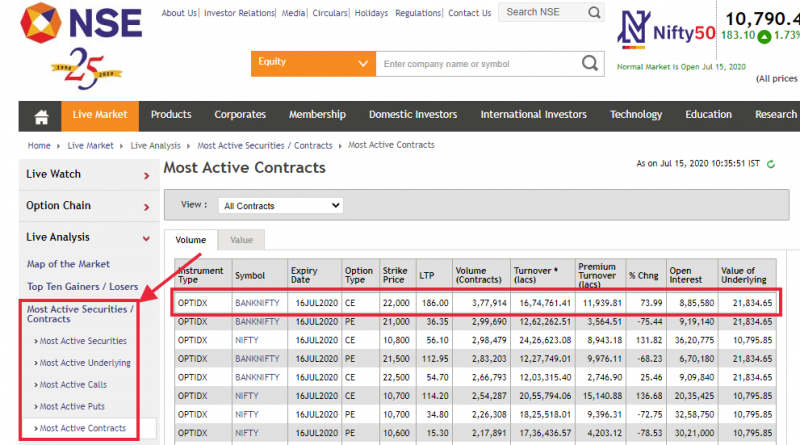Click the Most Active Contracts page heading
The image size is (800, 445).
(x=244, y=168)
